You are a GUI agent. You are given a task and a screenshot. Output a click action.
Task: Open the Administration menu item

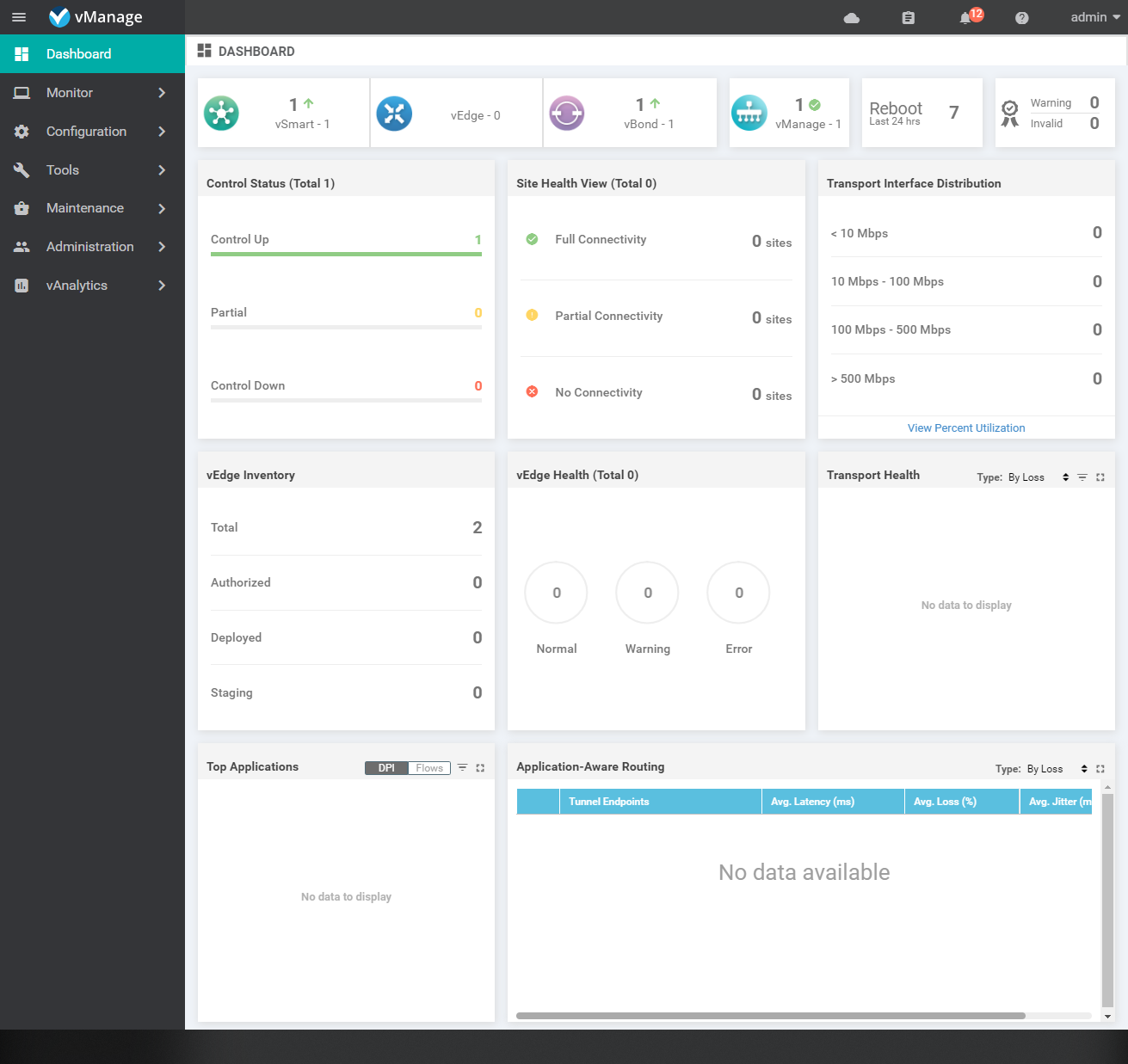92,247
